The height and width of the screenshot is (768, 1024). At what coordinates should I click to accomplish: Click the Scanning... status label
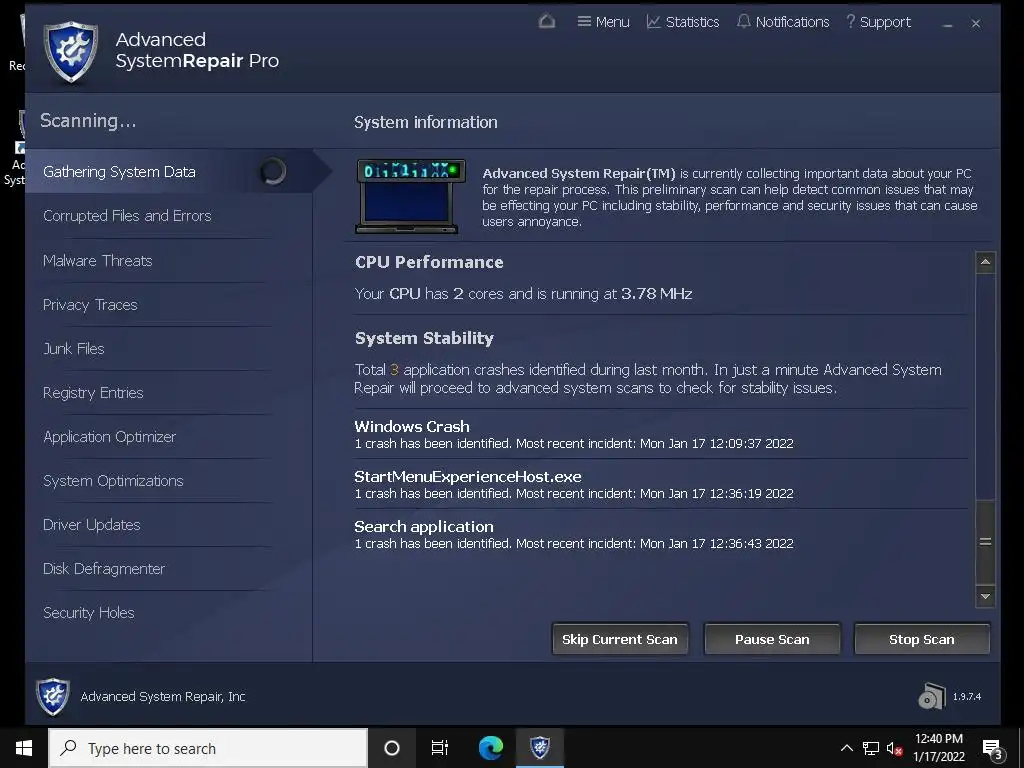pos(88,121)
